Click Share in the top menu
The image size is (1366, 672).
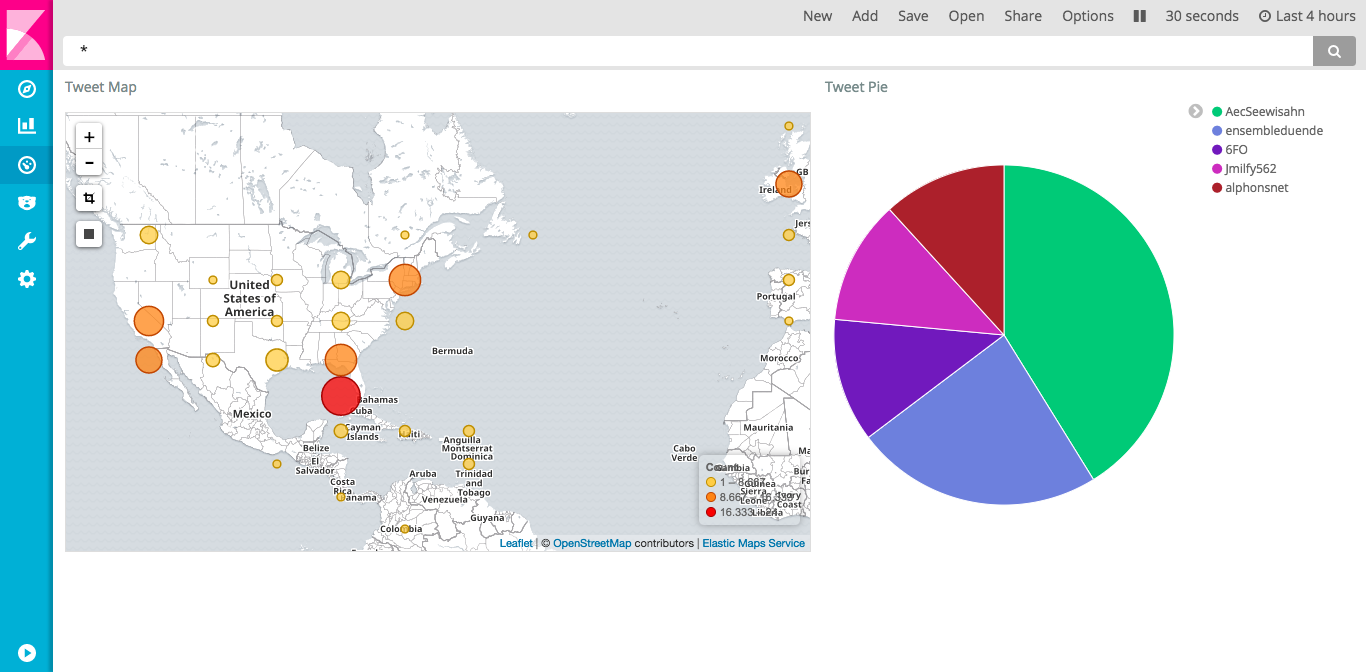[1023, 16]
